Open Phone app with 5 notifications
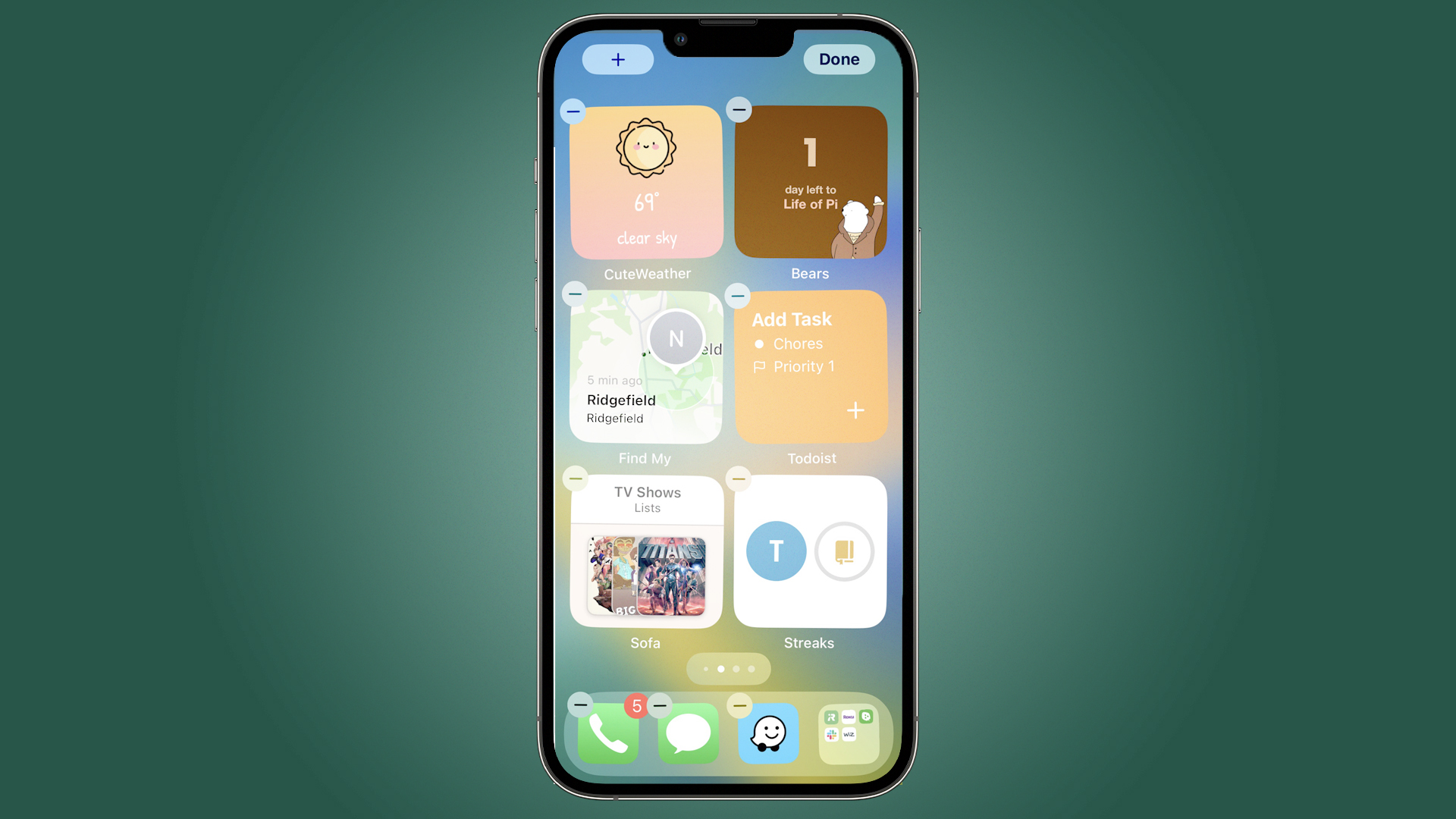Viewport: 1456px width, 819px height. tap(609, 732)
